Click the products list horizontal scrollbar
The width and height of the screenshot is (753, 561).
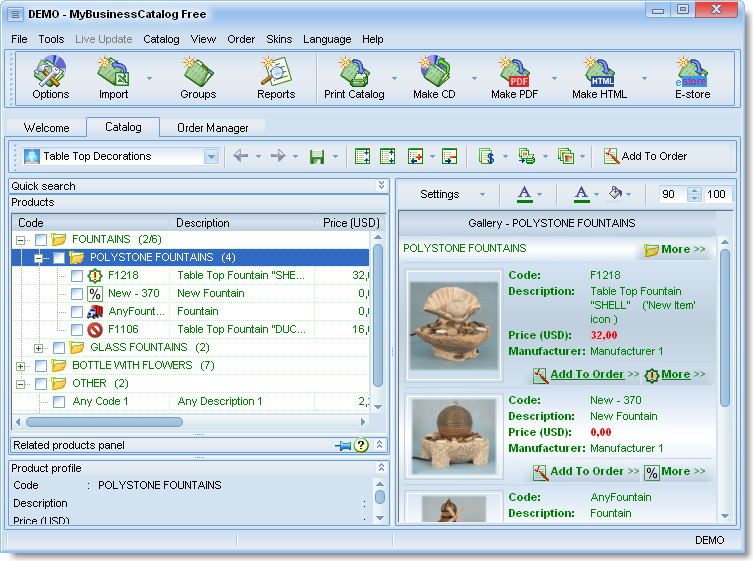pyautogui.click(x=104, y=422)
